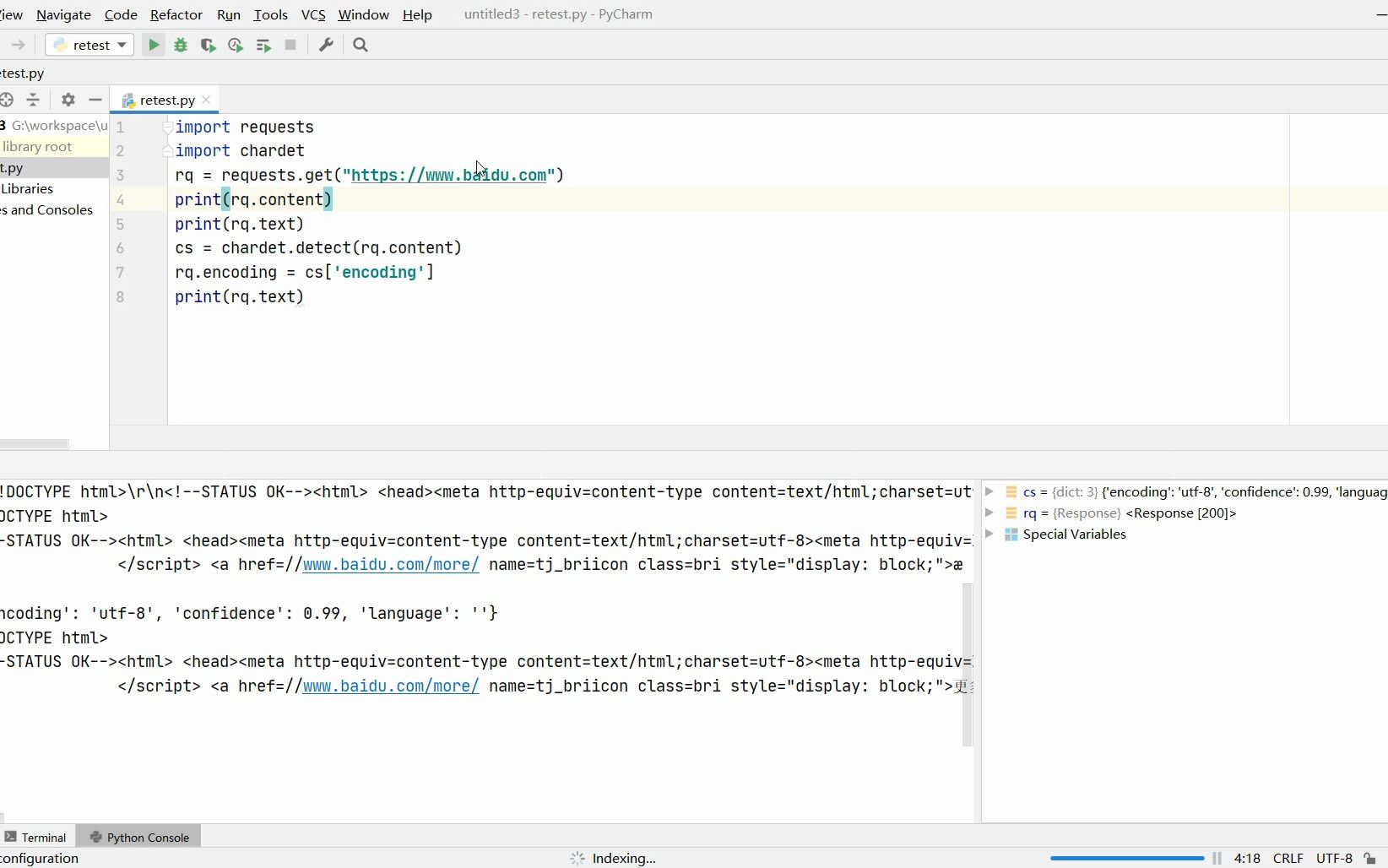Click the console vertical scrollbar
The image size is (1388, 868).
(968, 665)
